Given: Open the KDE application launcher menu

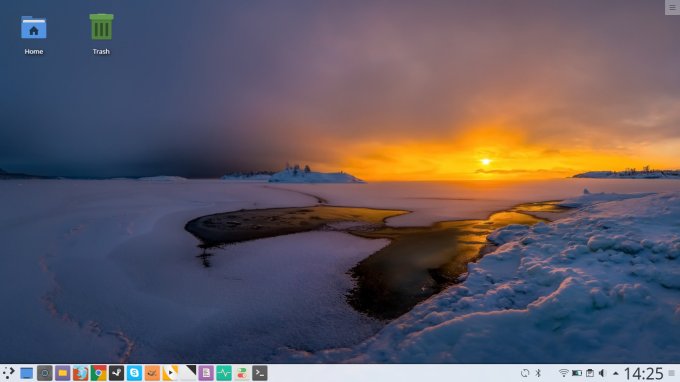Looking at the screenshot, I should (9, 373).
